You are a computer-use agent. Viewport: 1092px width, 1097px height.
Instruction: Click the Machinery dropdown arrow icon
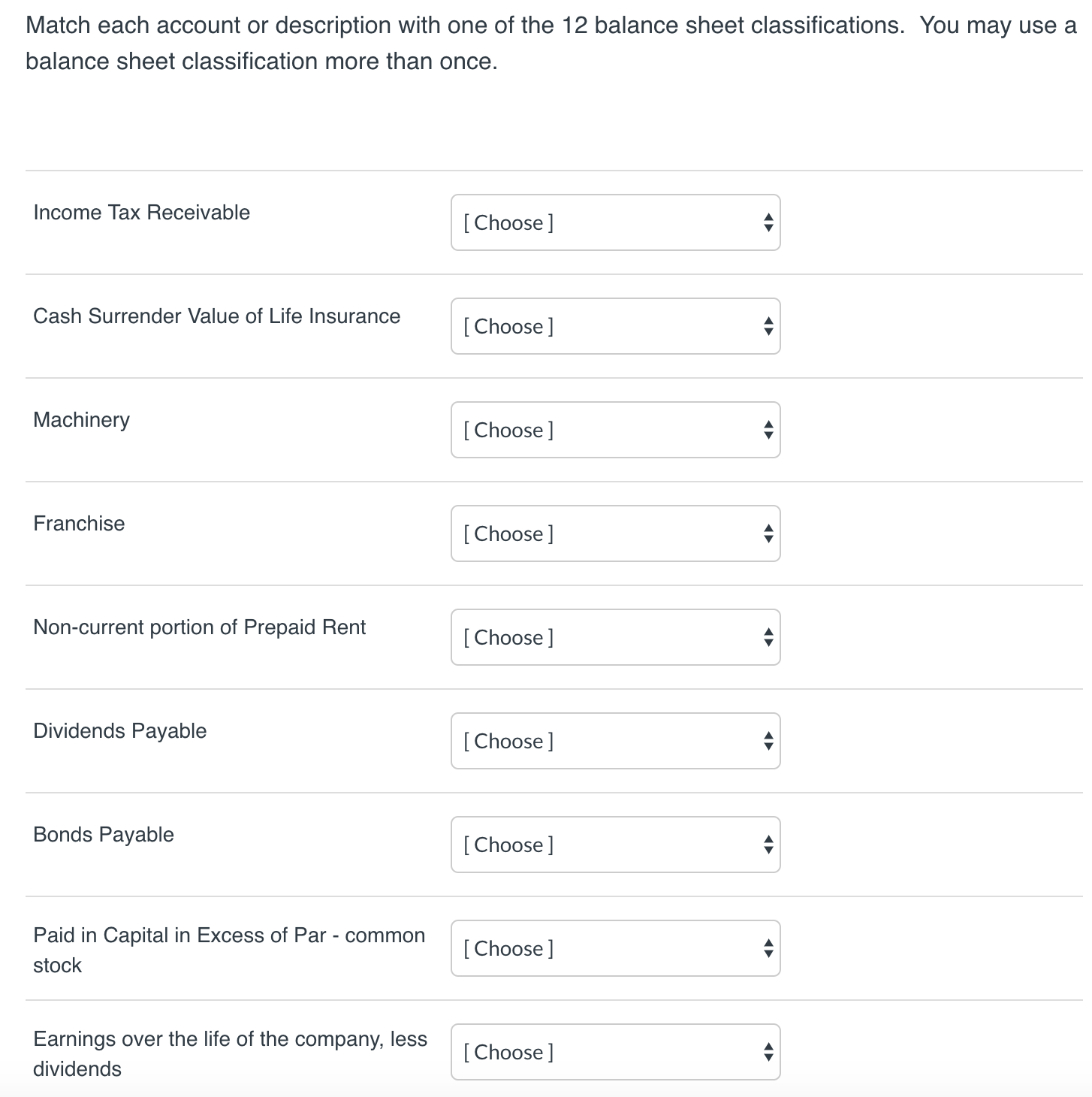pos(768,430)
